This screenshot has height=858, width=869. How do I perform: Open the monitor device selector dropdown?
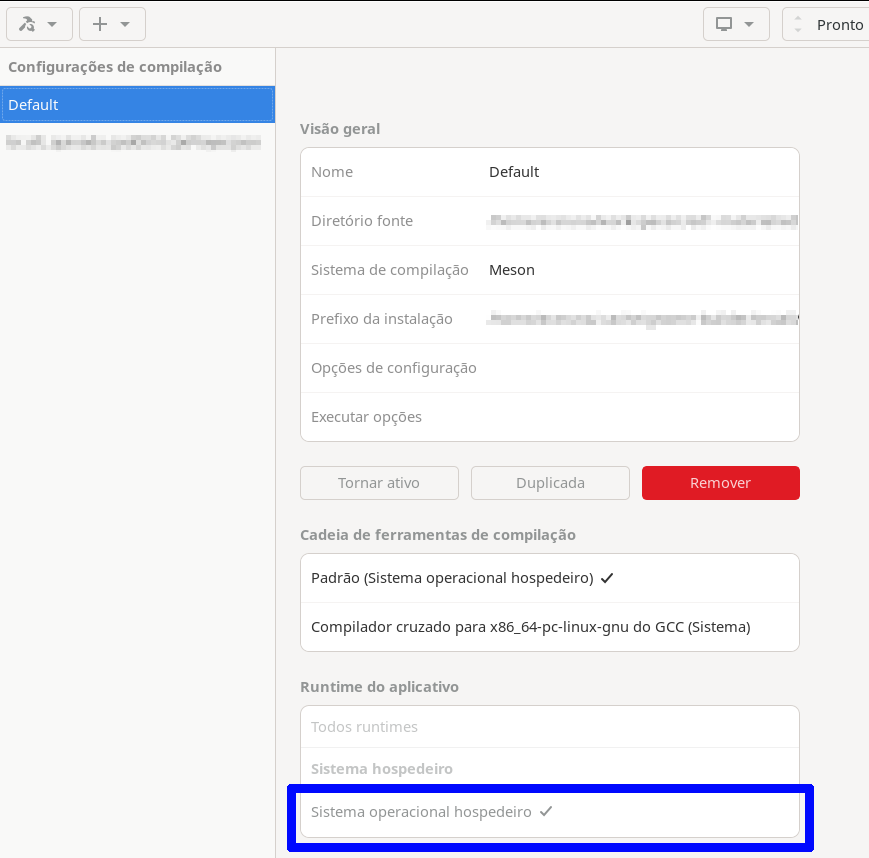tap(735, 24)
